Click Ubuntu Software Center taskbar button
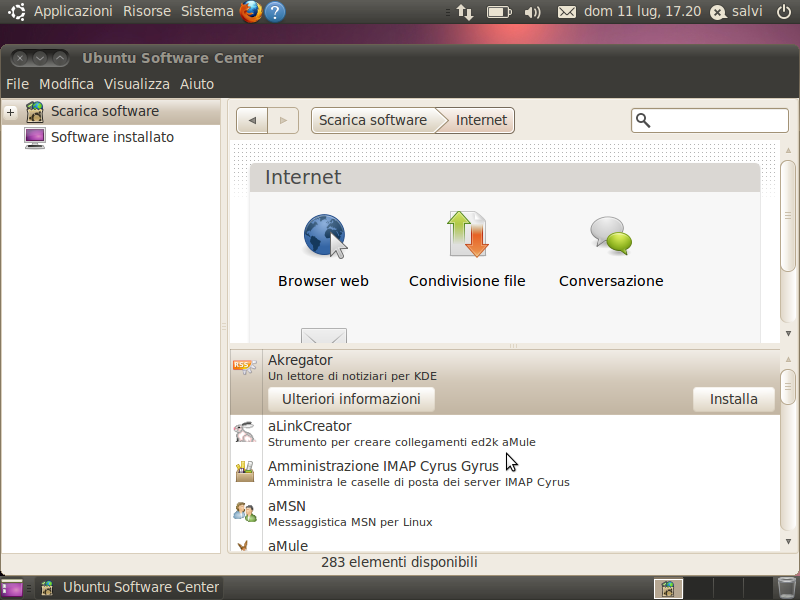 click(x=130, y=588)
